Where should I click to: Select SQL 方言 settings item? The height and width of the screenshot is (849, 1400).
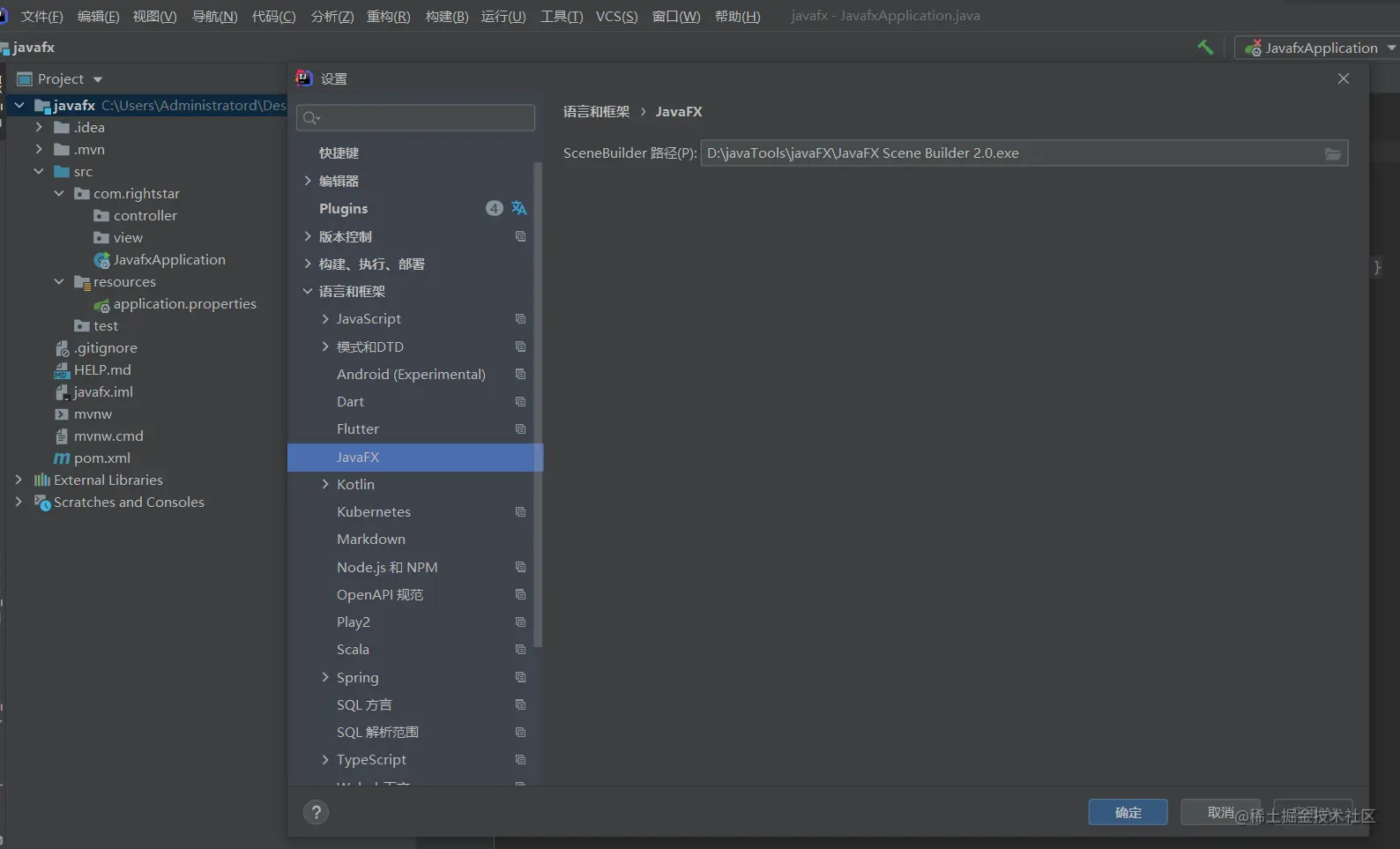tap(364, 704)
